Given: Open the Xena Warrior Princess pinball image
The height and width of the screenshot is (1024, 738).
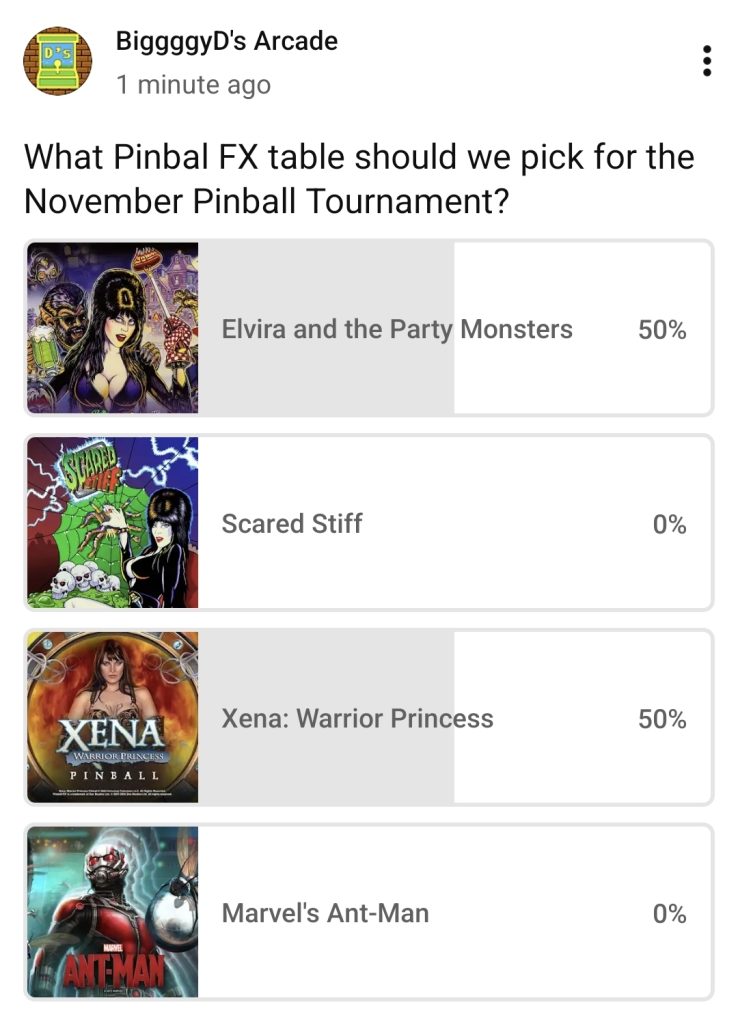Looking at the screenshot, I should click(113, 717).
